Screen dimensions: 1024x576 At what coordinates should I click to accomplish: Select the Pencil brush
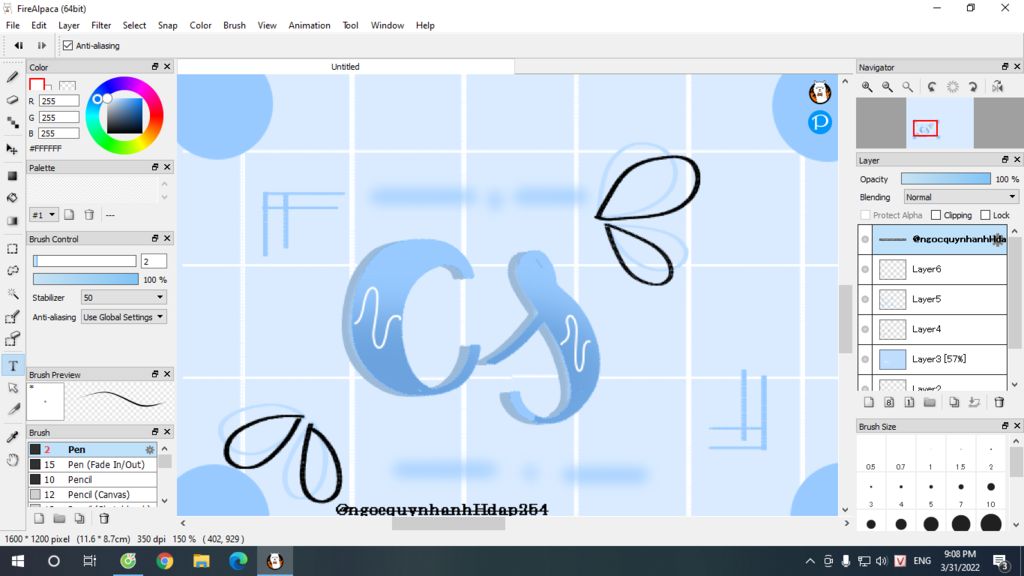point(93,479)
